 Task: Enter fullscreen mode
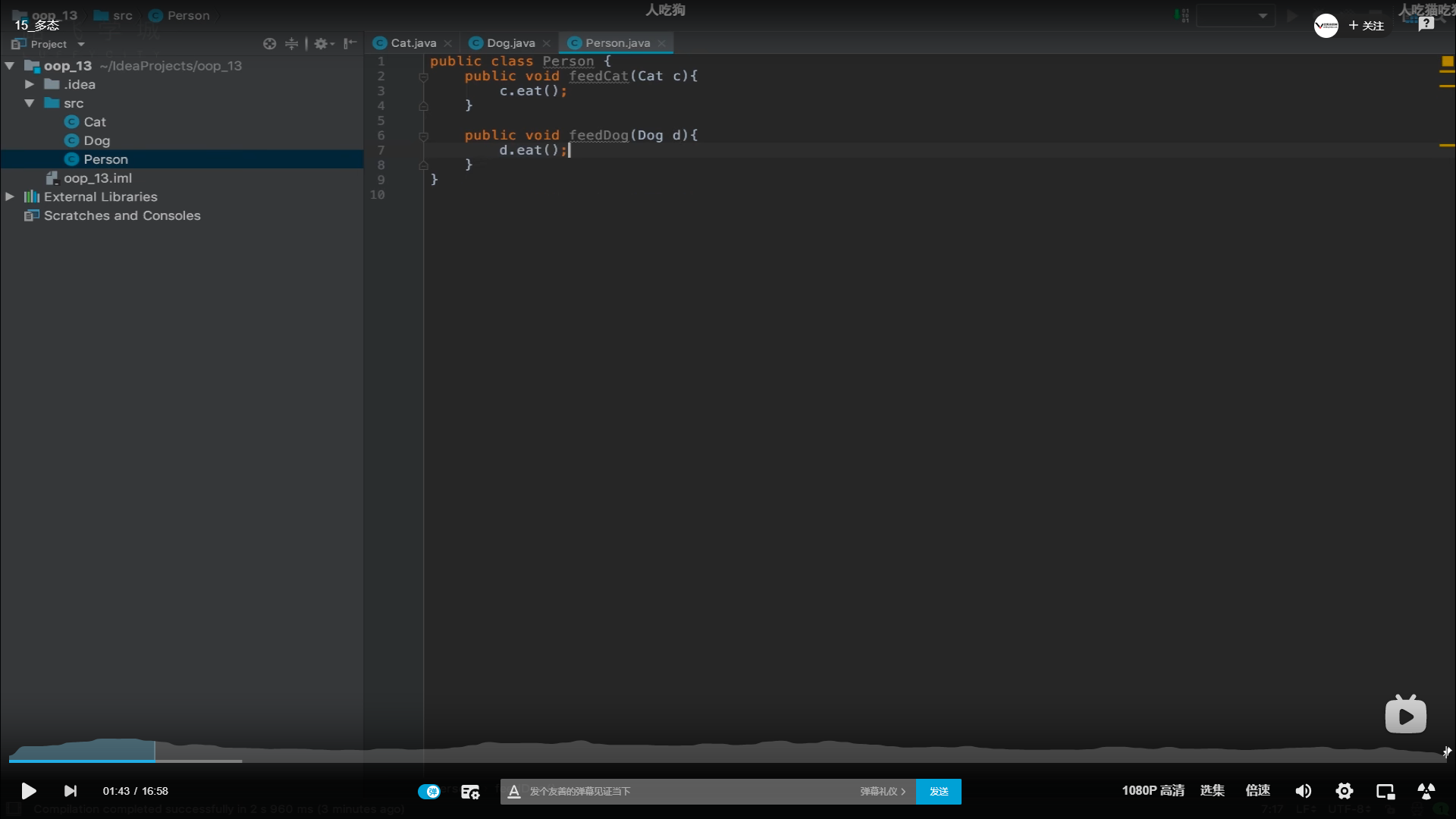point(1426,791)
